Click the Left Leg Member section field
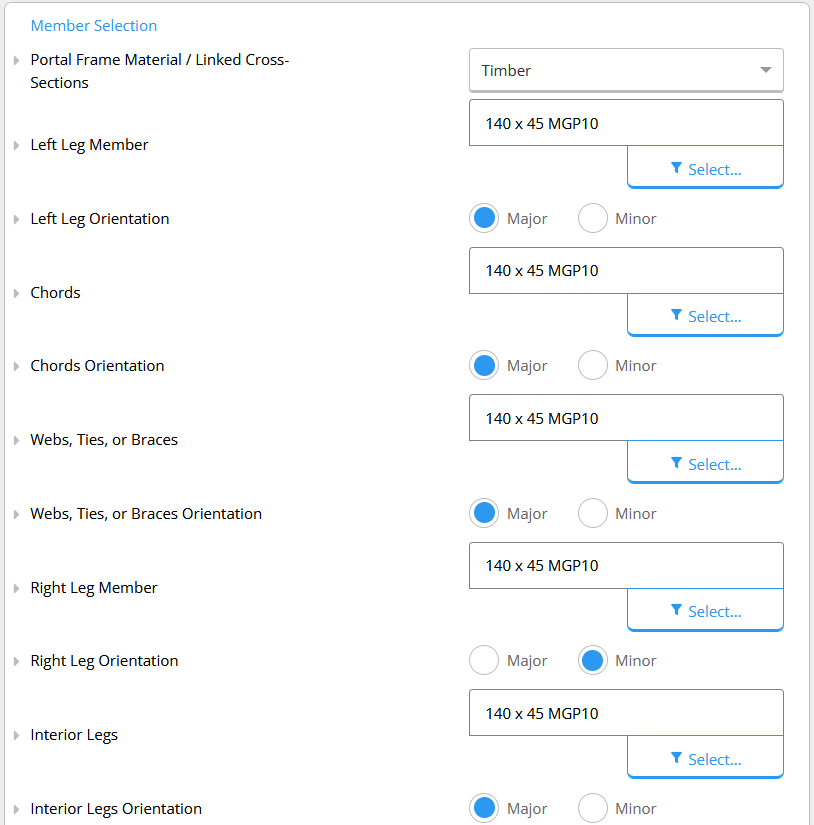Screen dimensions: 814x825 (626, 123)
